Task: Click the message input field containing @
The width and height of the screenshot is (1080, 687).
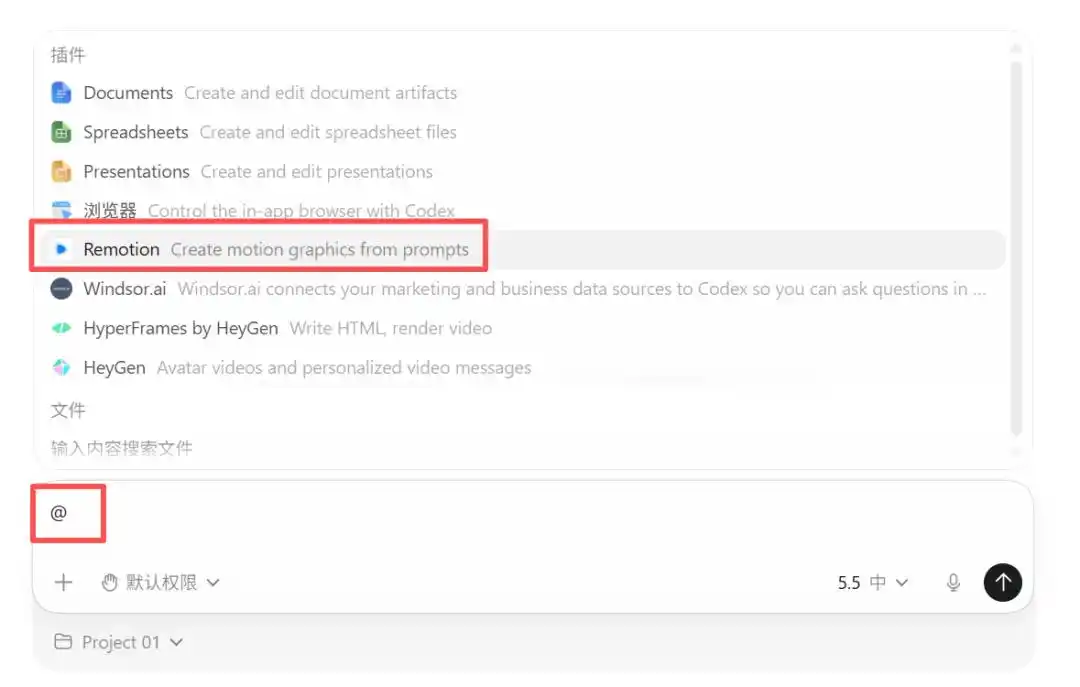Action: click(532, 513)
